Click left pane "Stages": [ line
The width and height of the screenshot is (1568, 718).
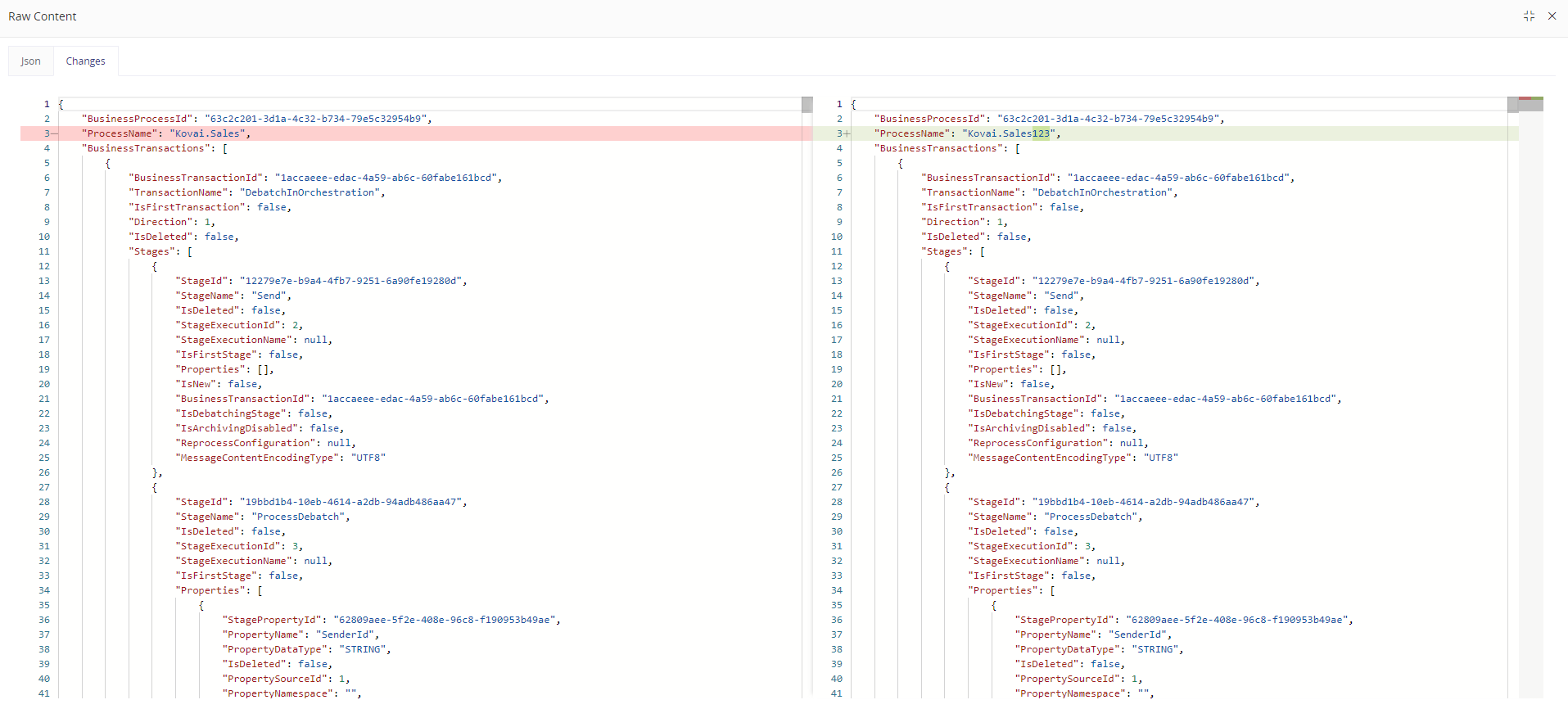tap(160, 251)
